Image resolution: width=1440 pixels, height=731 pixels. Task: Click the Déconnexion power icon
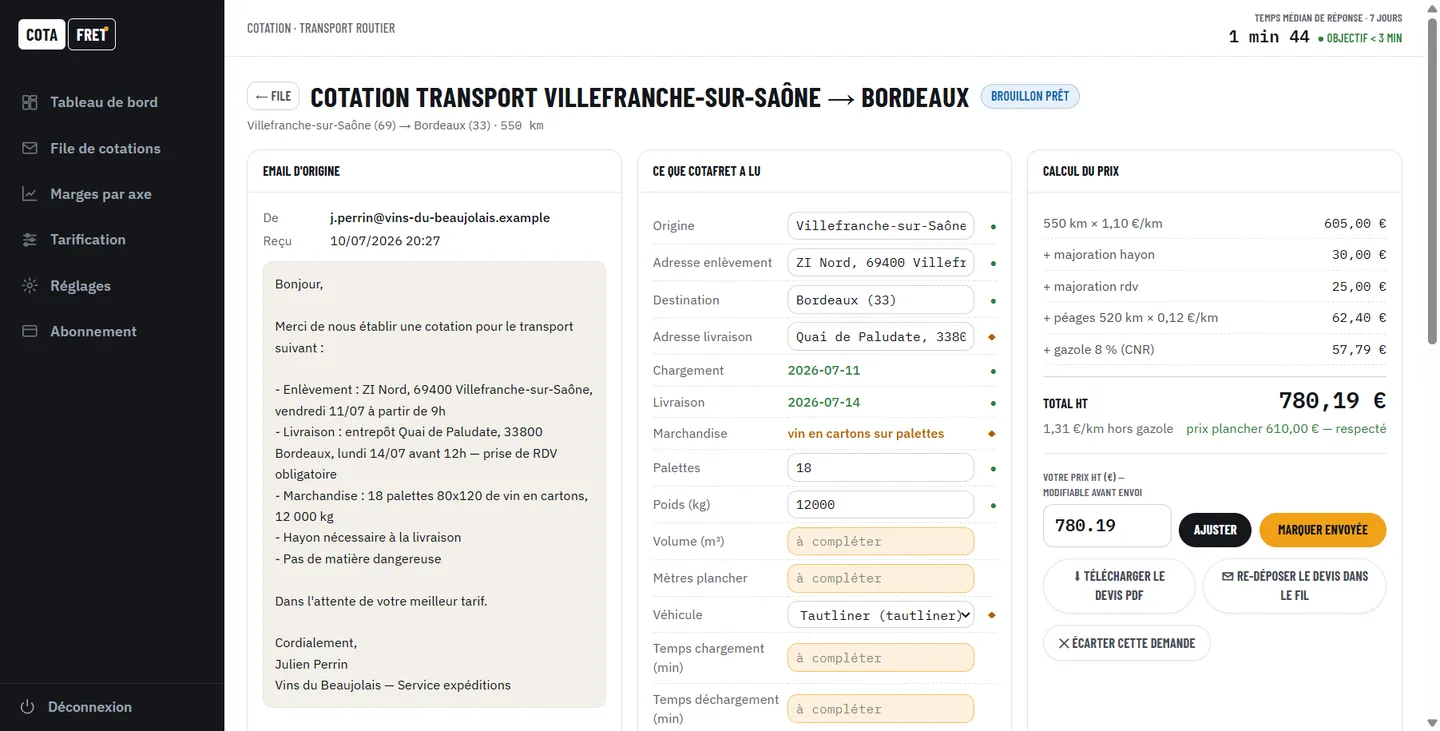28,707
